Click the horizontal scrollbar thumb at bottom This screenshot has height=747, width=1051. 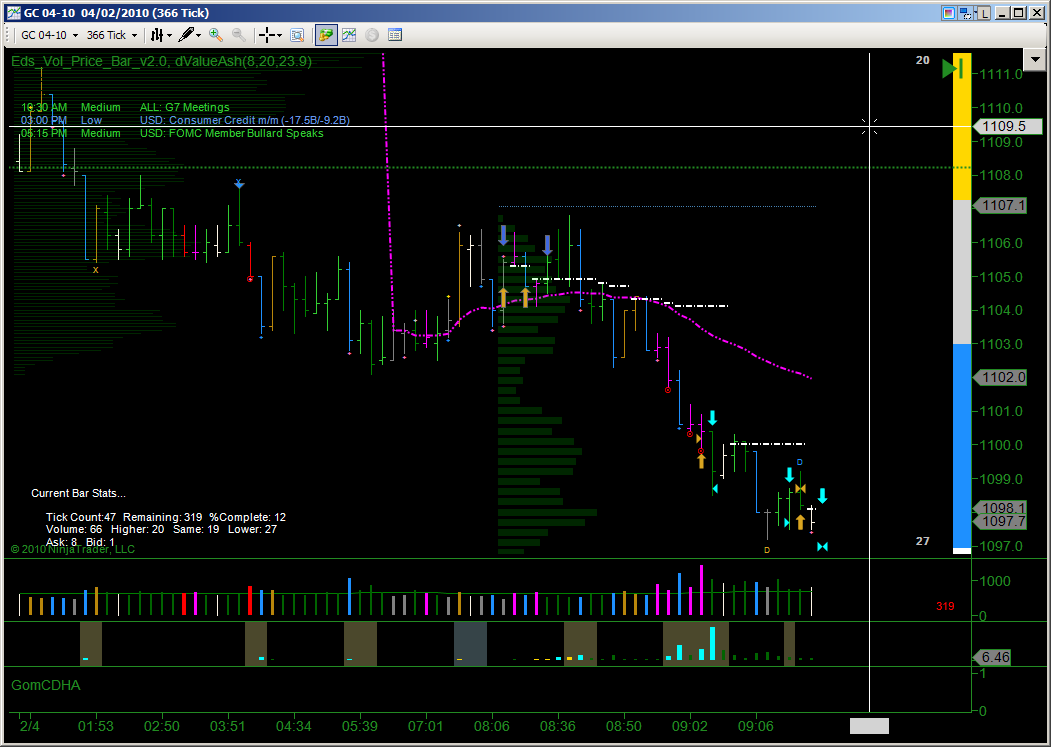(869, 726)
